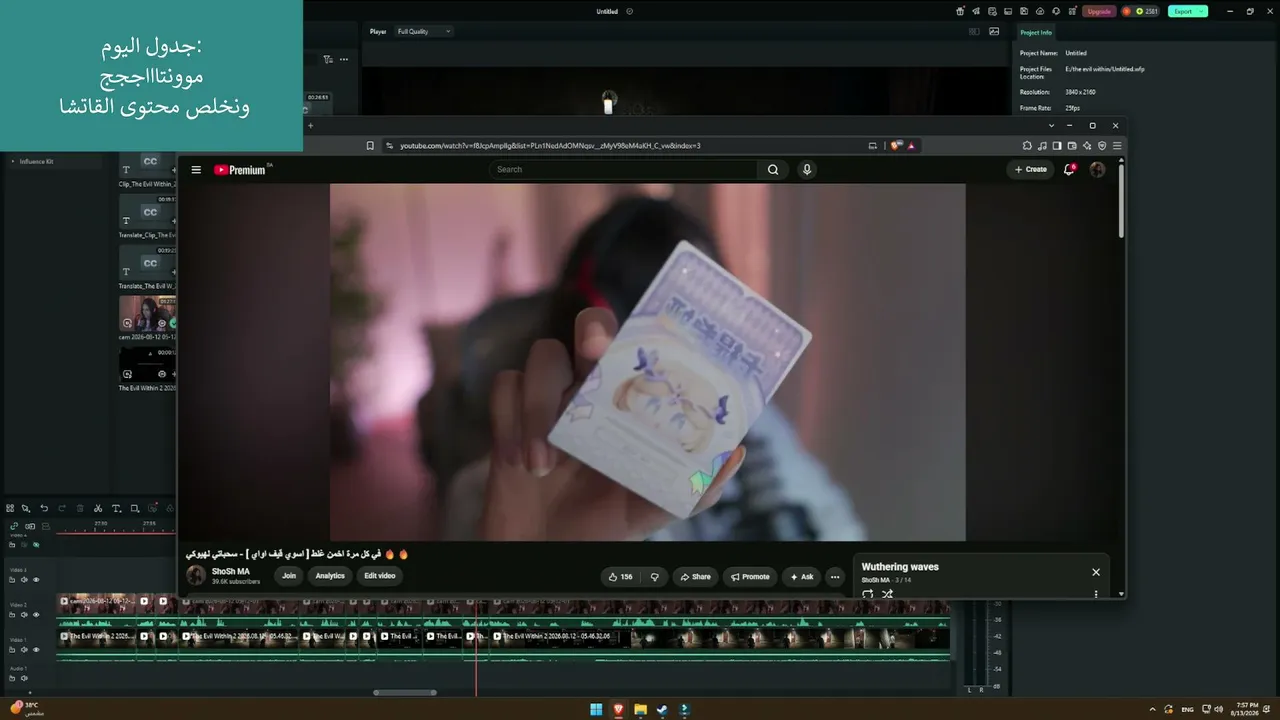
Task: Open more actions for the YouTube video
Action: tap(835, 577)
